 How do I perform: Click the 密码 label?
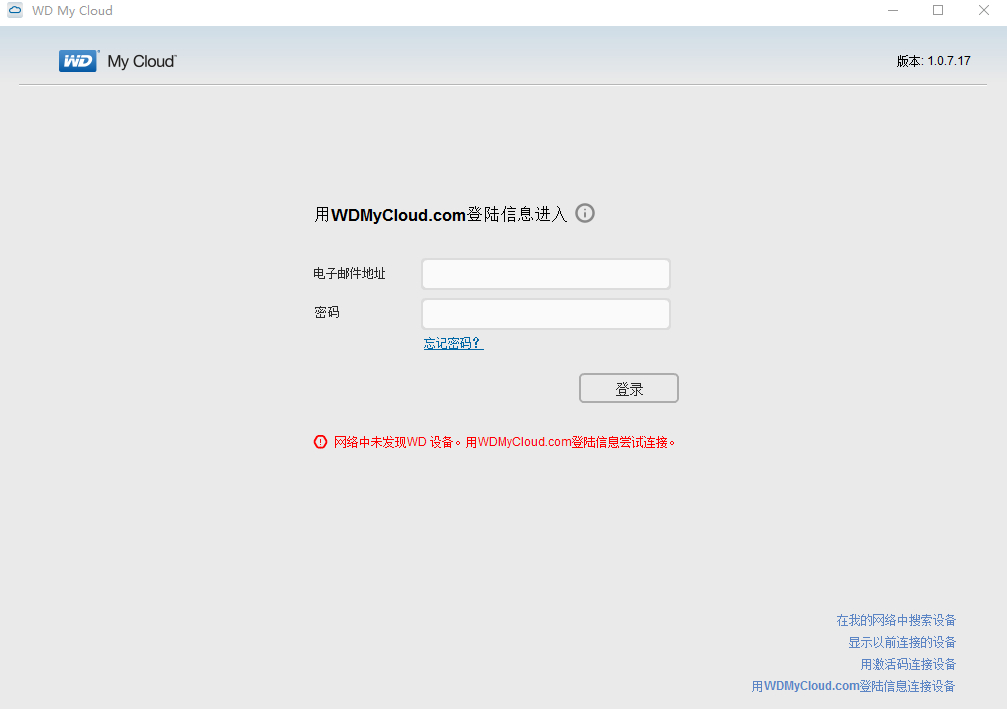326,312
